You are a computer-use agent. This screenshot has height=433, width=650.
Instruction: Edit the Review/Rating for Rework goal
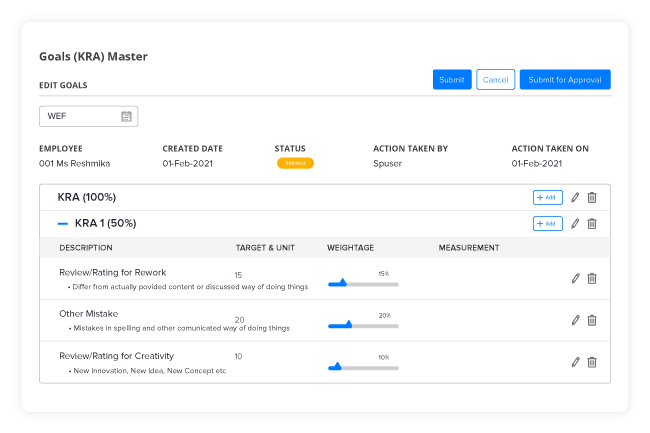[x=575, y=279]
